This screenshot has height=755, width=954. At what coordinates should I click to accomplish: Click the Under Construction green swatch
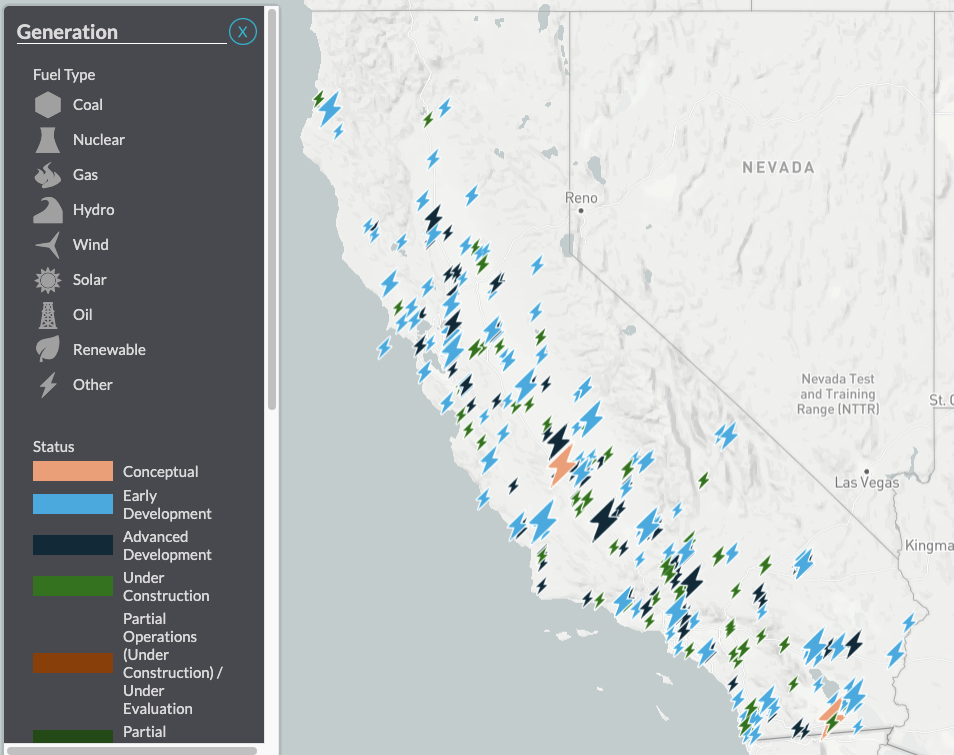click(x=73, y=585)
